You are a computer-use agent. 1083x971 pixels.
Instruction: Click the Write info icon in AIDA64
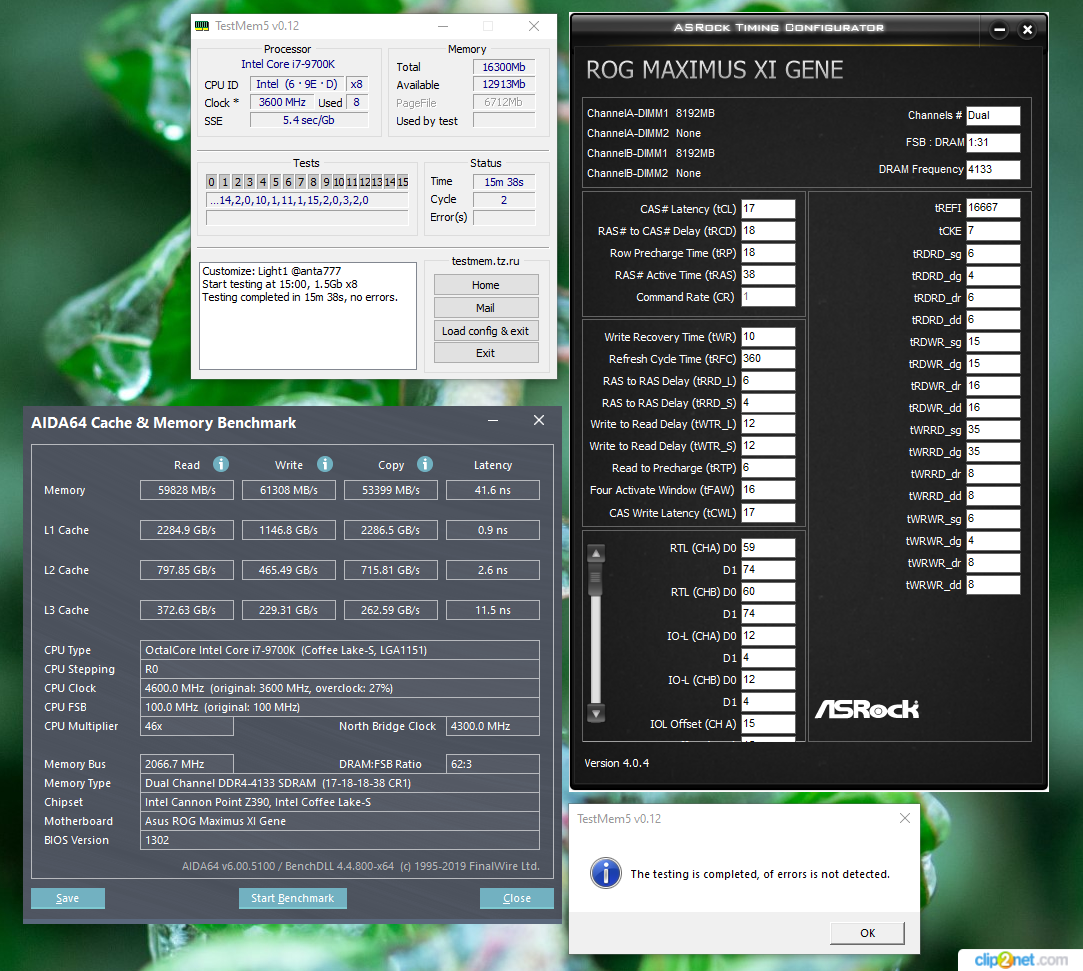tap(325, 464)
